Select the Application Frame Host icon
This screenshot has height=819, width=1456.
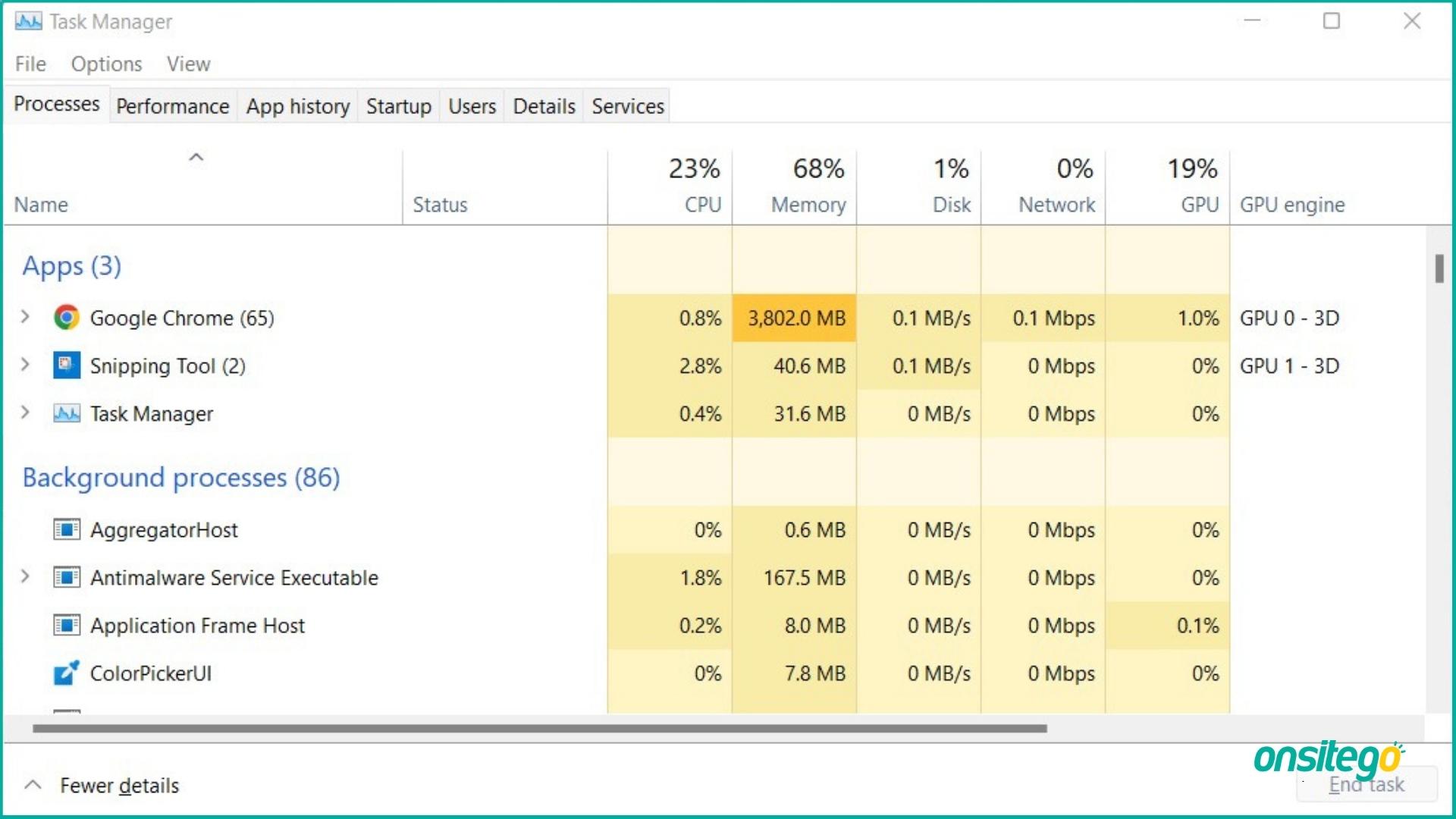[x=67, y=625]
